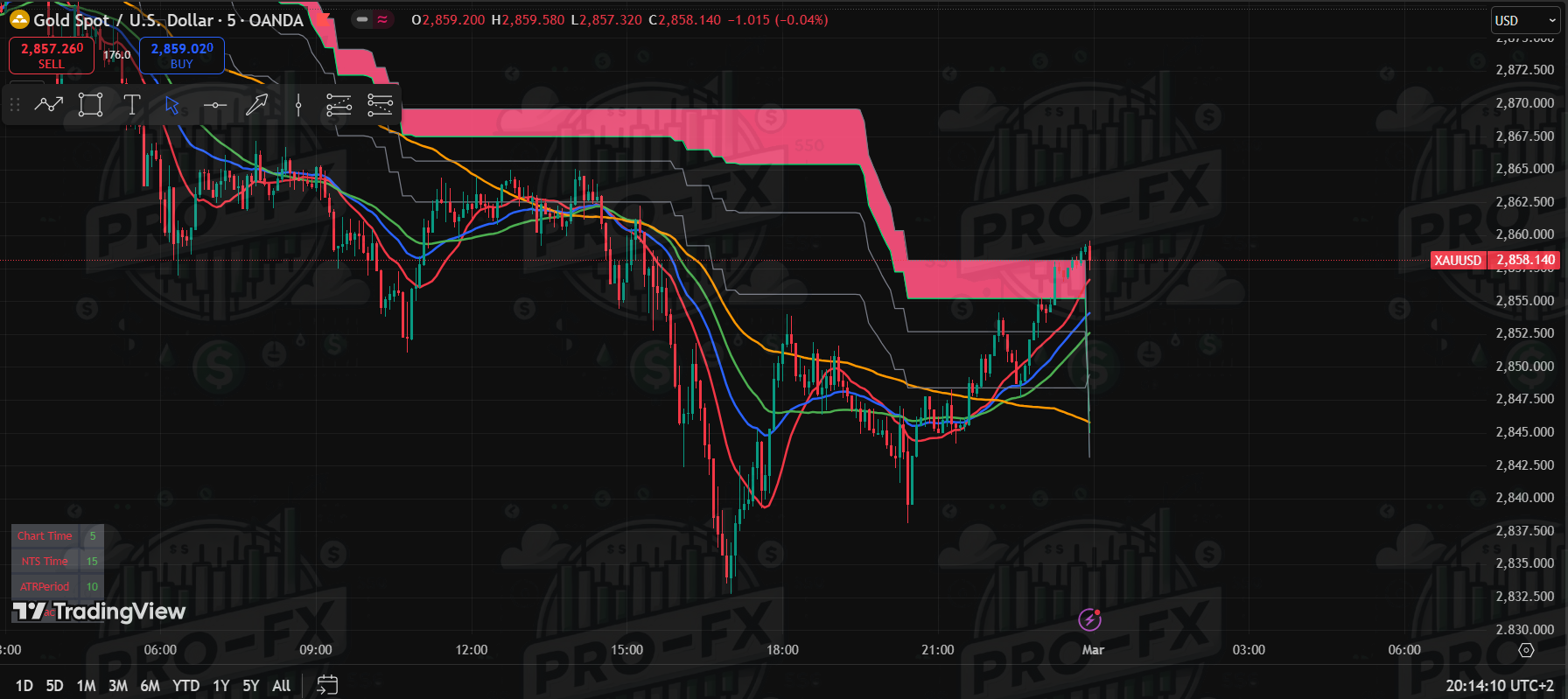Click the C2,858.140 close value
This screenshot has height=699, width=1568.
[685, 19]
